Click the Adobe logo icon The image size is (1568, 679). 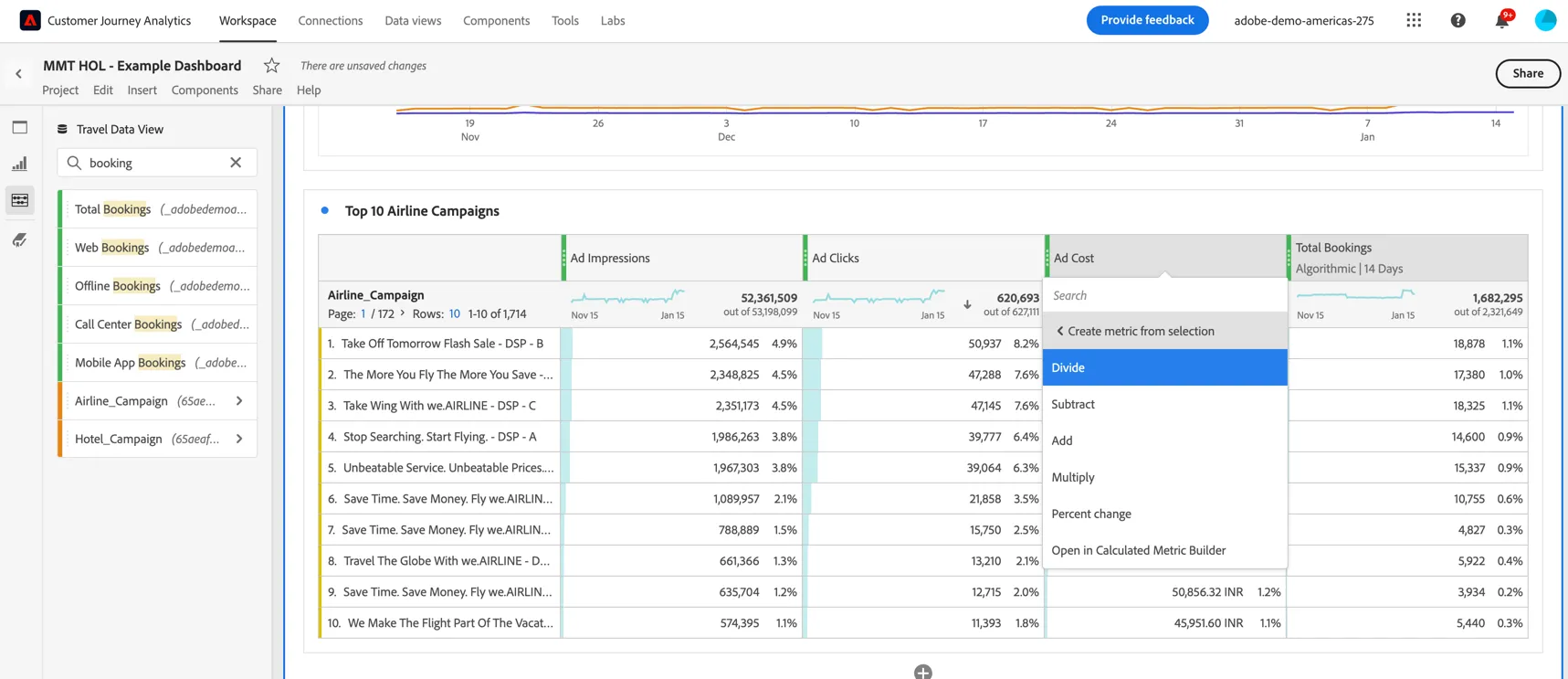[x=30, y=20]
